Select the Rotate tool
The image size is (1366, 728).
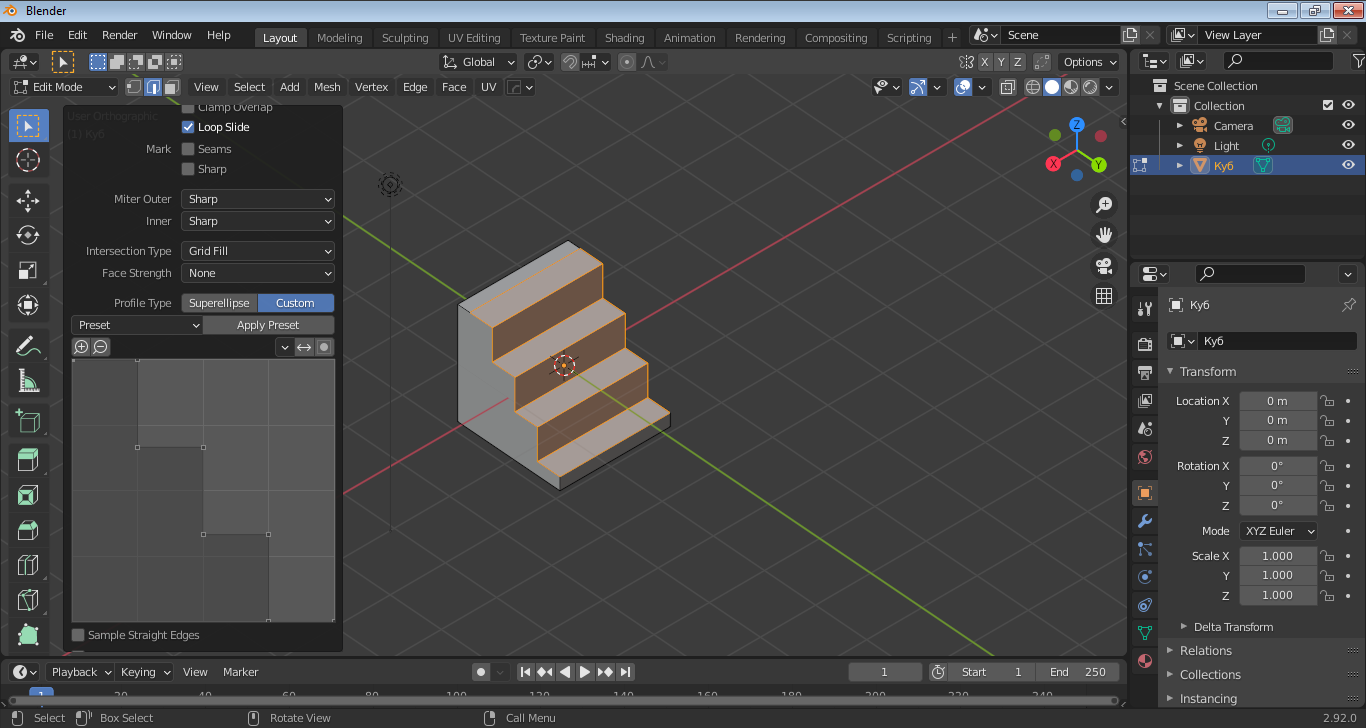coord(28,235)
